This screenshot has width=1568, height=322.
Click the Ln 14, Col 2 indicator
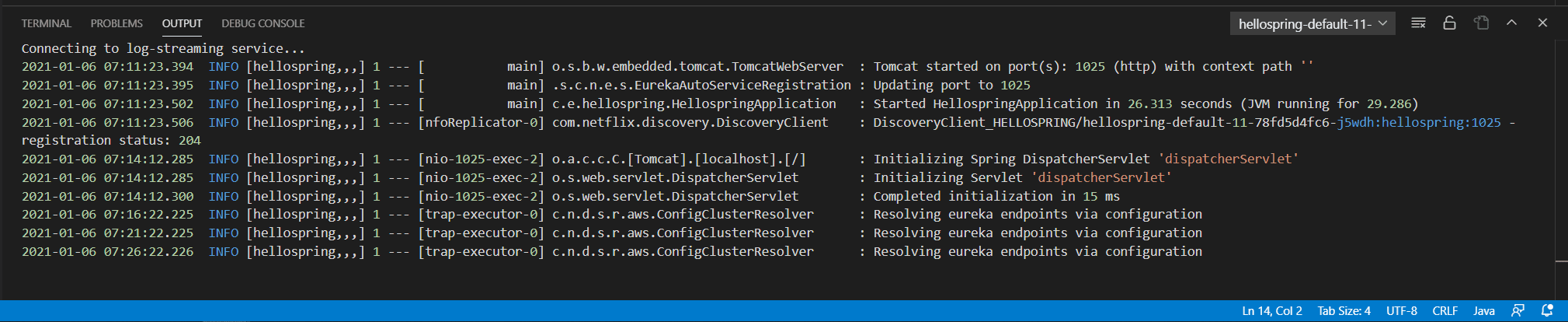[x=1271, y=311]
